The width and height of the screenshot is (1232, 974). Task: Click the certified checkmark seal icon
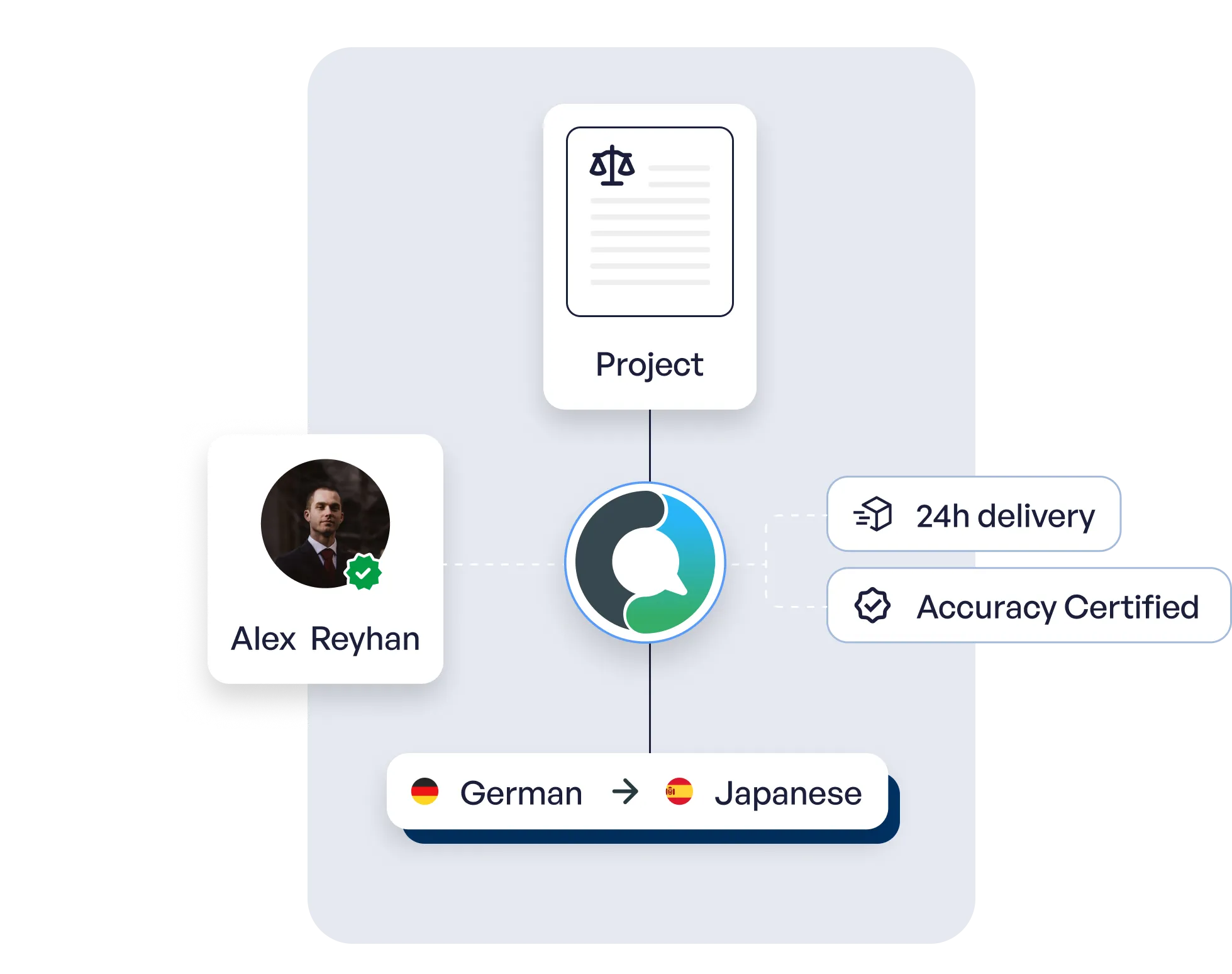872,606
